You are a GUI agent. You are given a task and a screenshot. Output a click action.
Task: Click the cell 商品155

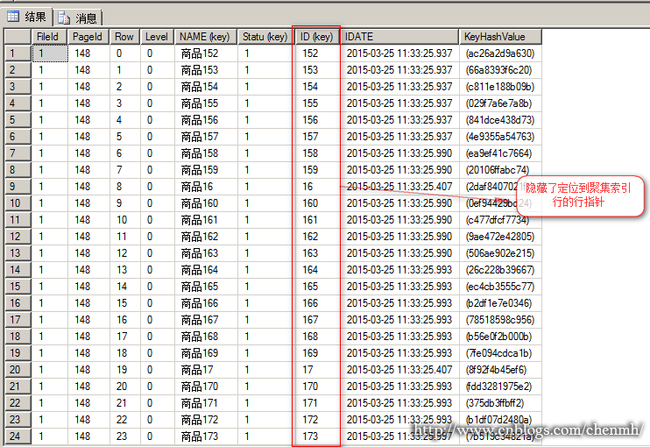205,103
